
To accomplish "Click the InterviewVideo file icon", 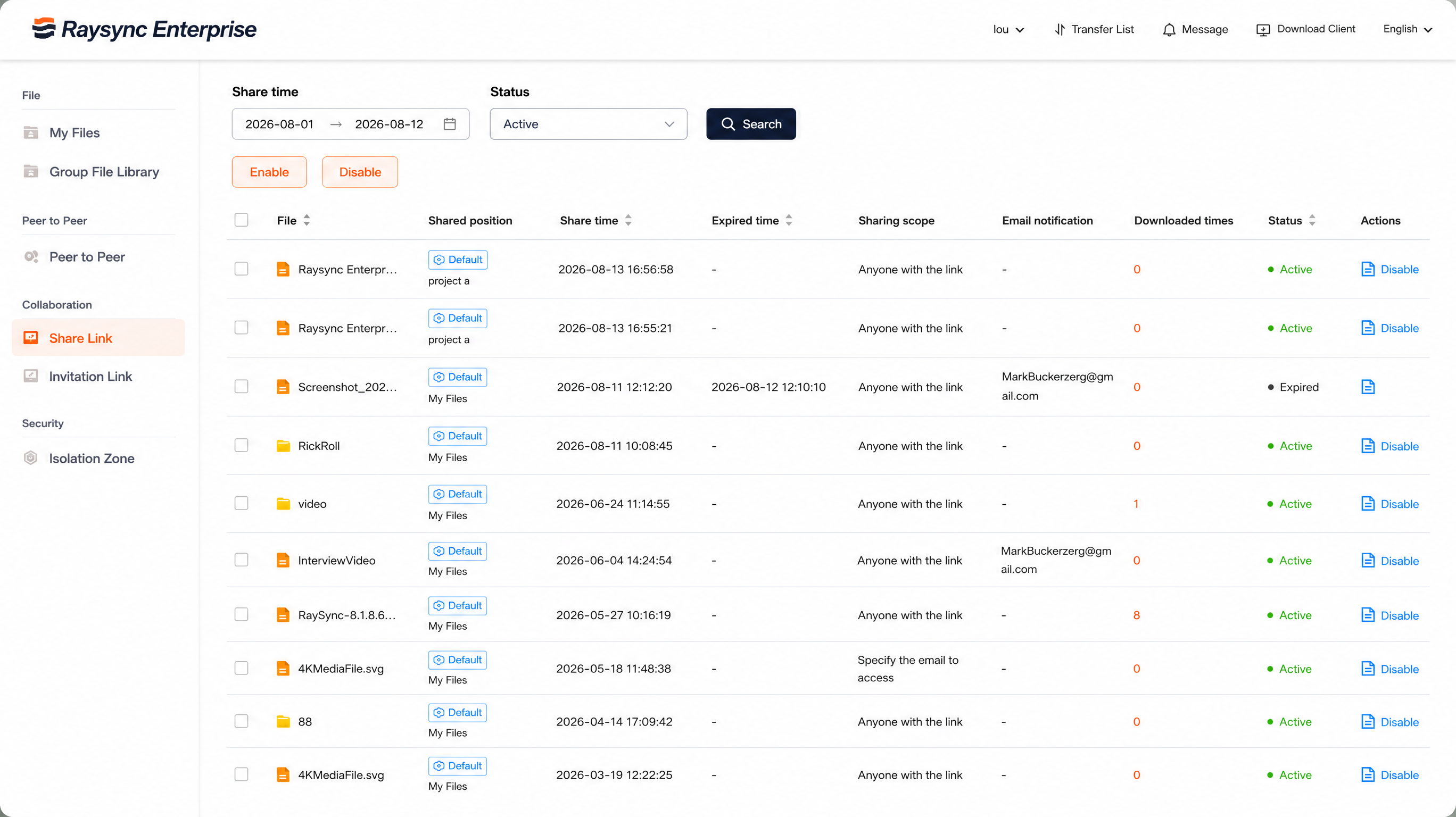I will tap(283, 561).
